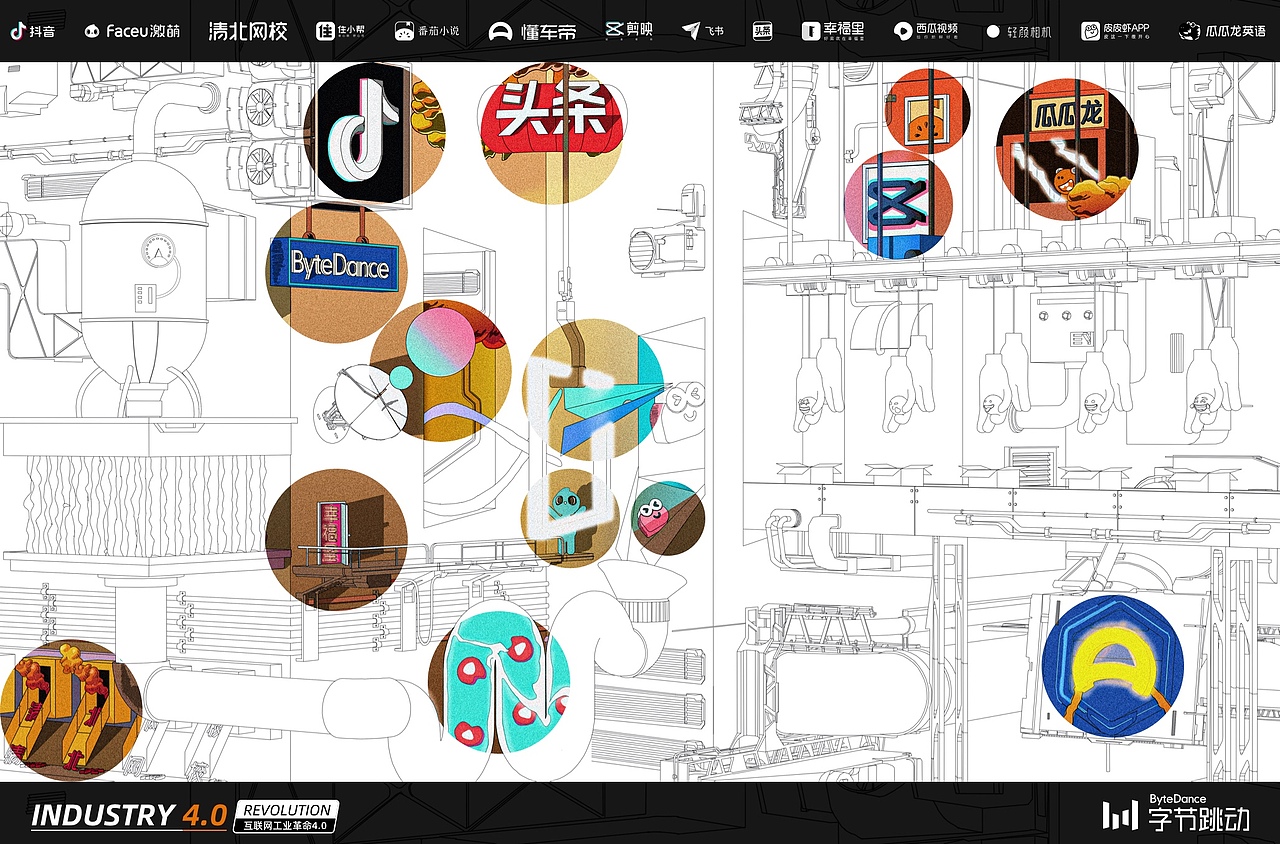Select the 幸福里 building sign circle
Viewport: 1280px width, 844px height.
(x=336, y=540)
